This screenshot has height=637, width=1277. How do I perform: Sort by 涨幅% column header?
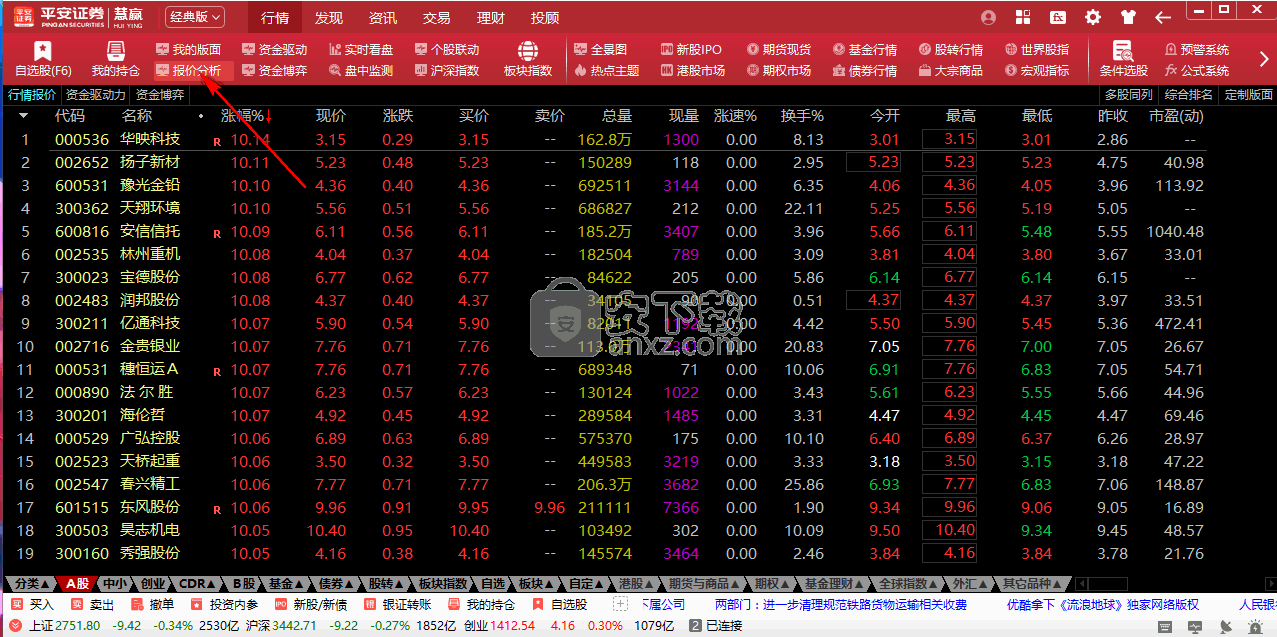click(246, 116)
